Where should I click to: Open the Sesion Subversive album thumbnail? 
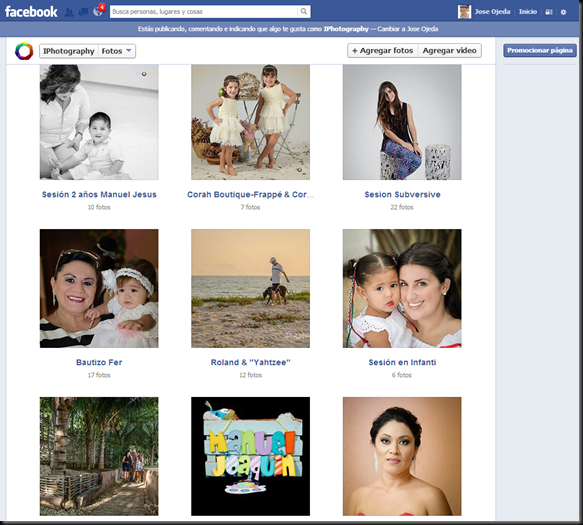pyautogui.click(x=402, y=122)
